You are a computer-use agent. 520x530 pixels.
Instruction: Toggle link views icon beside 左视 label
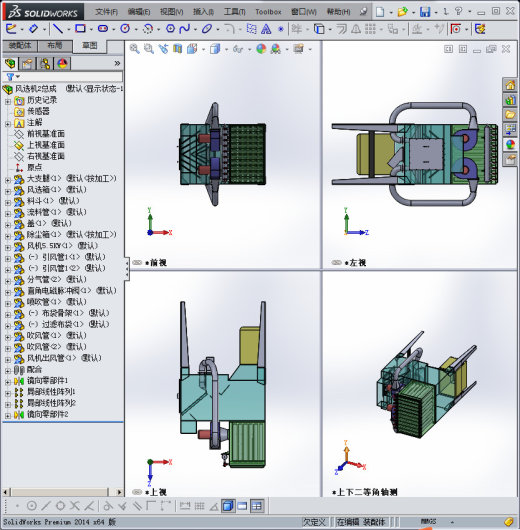point(336,263)
